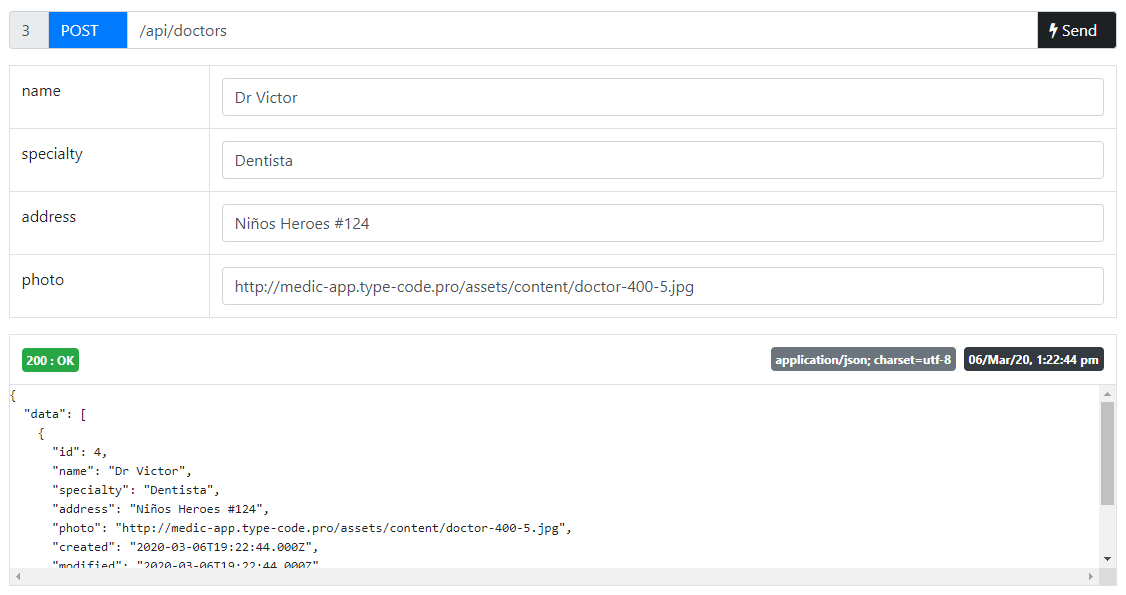Viewport: 1126px width, 595px height.
Task: Click the 200 : OK status badge
Action: tap(50, 360)
